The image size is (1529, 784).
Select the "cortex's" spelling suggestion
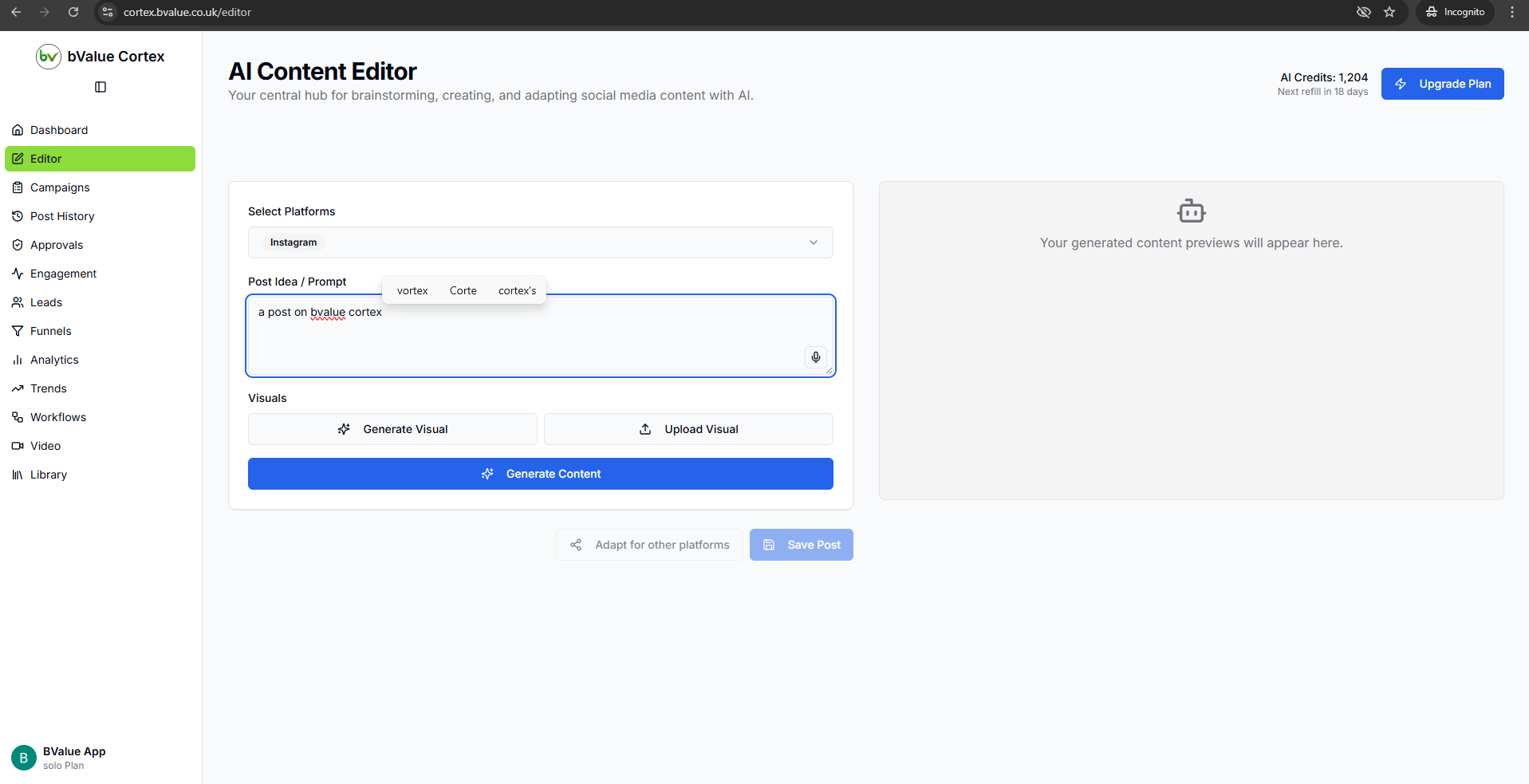[517, 290]
